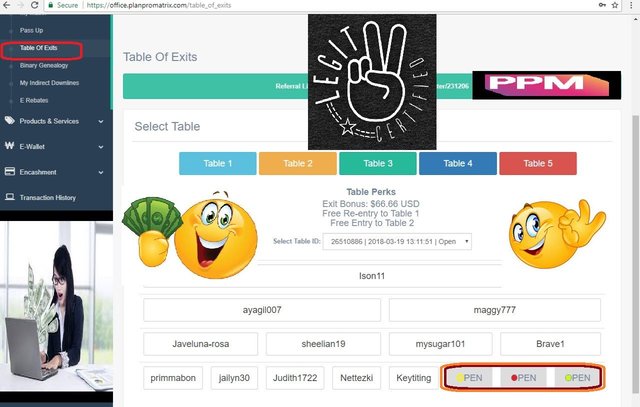
Task: Reload the page with the browser refresh icon
Action: pos(35,5)
